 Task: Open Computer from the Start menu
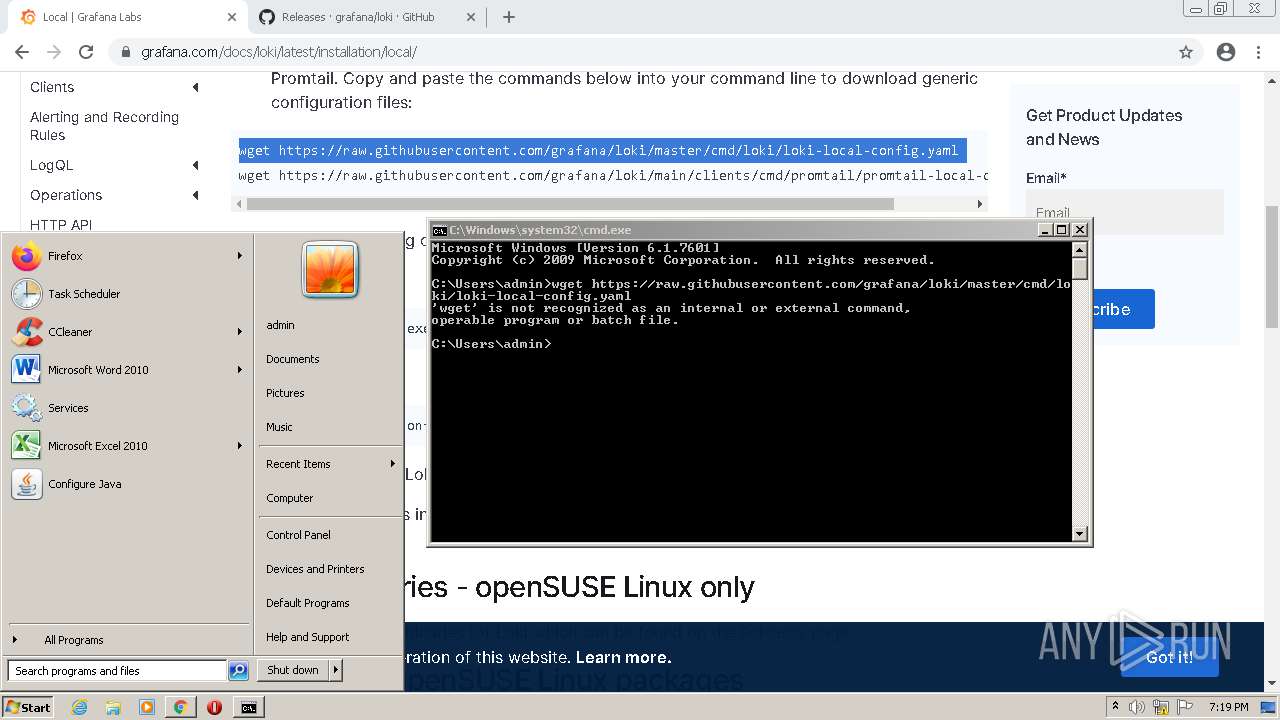click(290, 498)
